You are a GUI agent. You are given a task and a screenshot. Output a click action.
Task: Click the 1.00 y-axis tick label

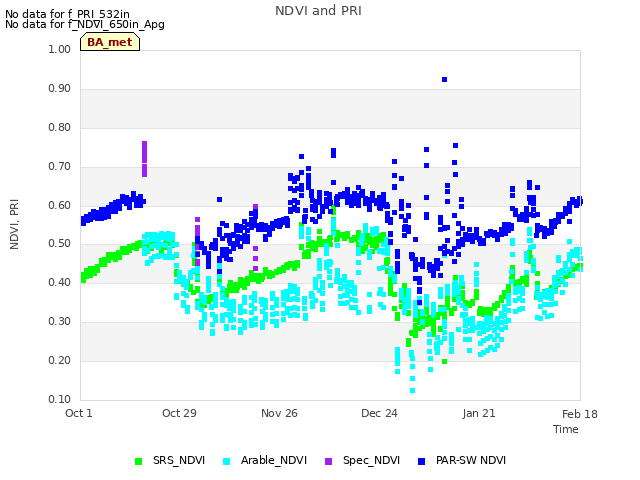click(x=60, y=49)
